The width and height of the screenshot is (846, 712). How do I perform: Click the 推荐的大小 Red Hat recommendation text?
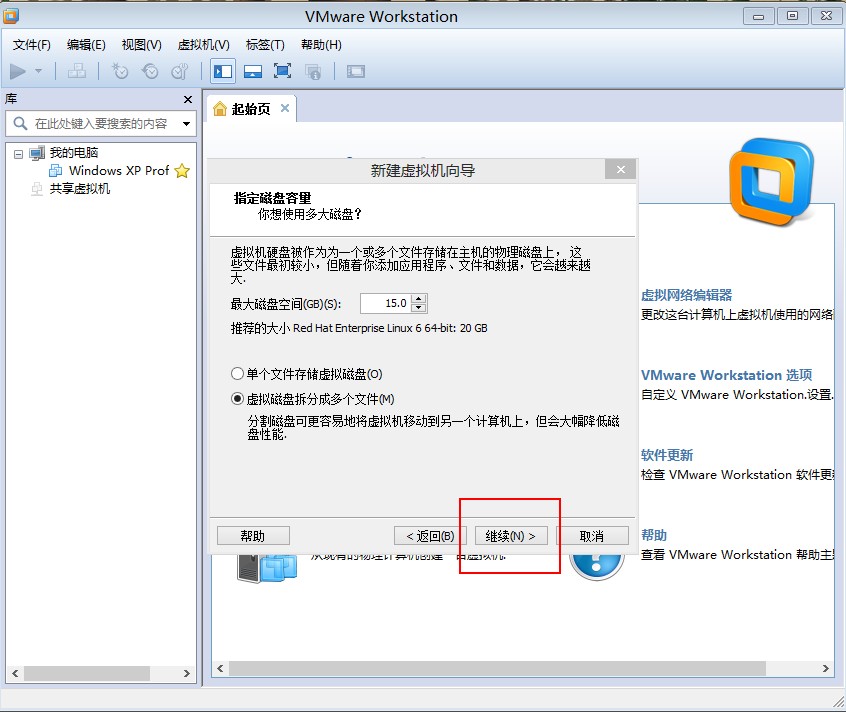(x=359, y=328)
